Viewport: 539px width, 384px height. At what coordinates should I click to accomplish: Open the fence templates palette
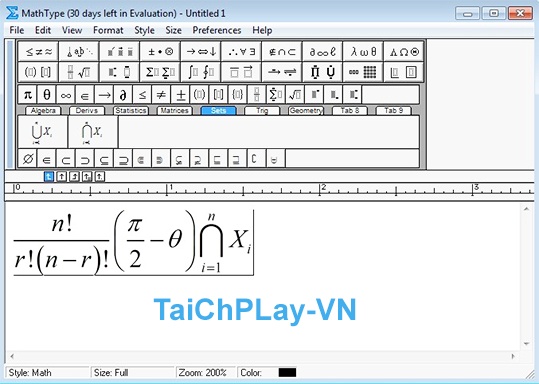(38, 72)
